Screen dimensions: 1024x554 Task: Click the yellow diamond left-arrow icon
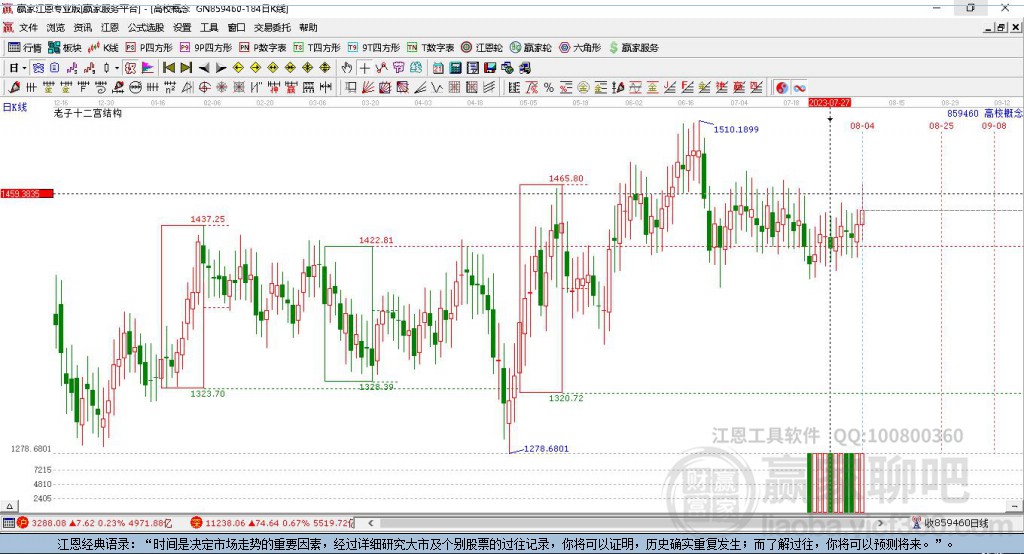click(238, 68)
